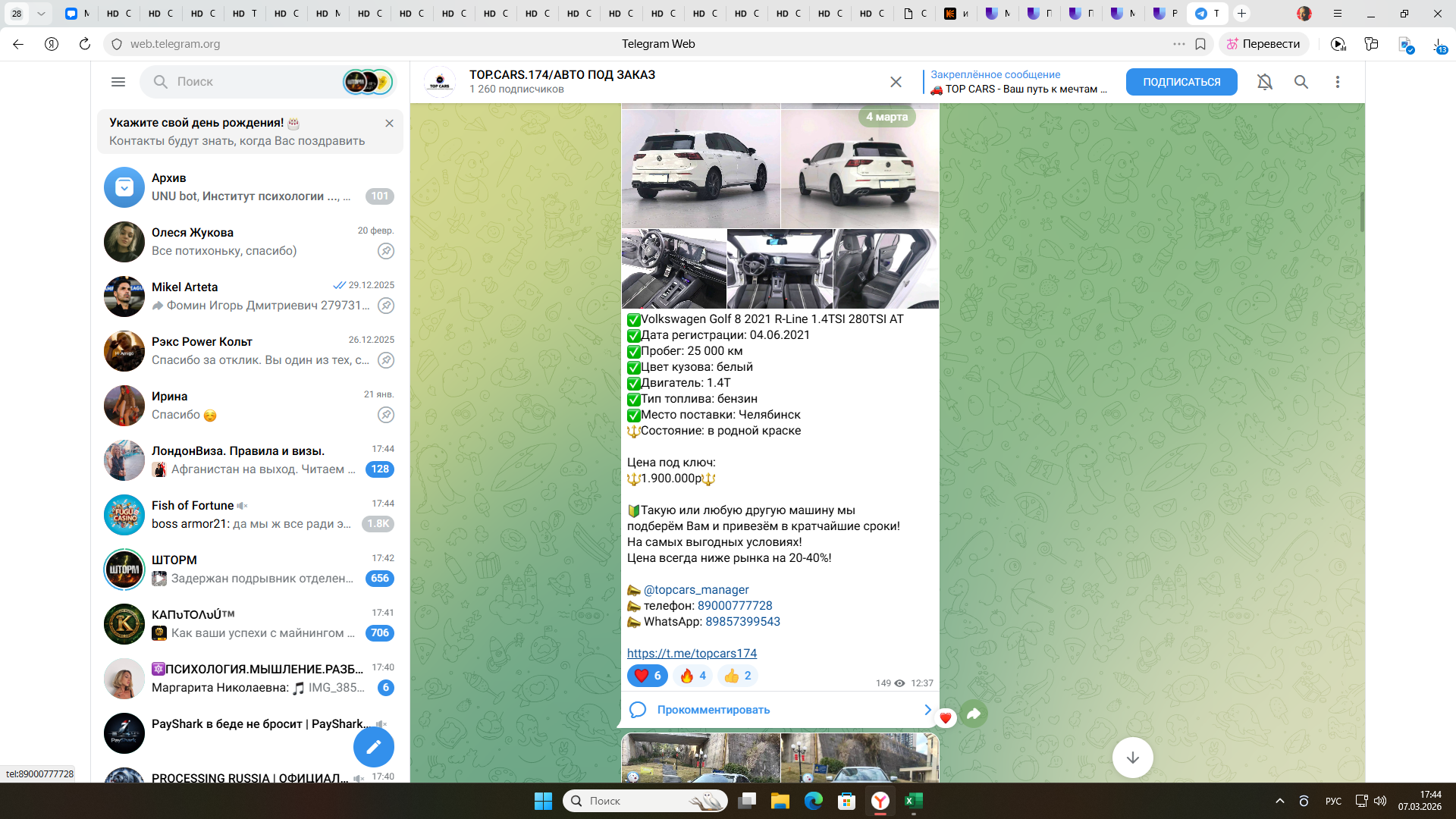
Task: Open the Архив chat folder
Action: click(250, 187)
